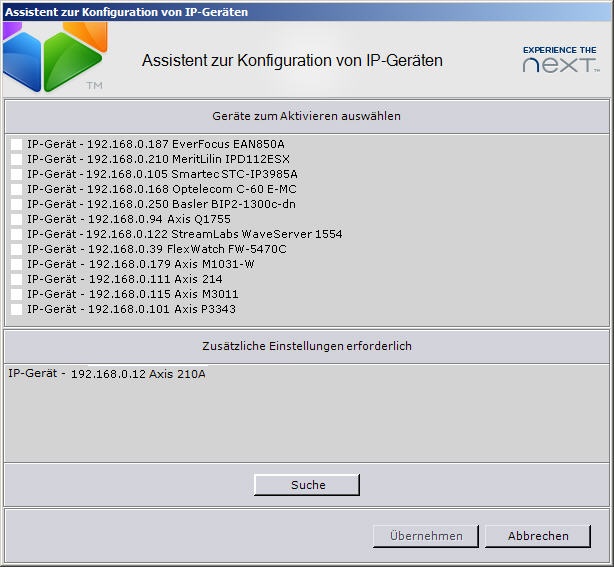Click the Experience the Next logo
Viewport: 614px width, 567px height.
[x=561, y=60]
